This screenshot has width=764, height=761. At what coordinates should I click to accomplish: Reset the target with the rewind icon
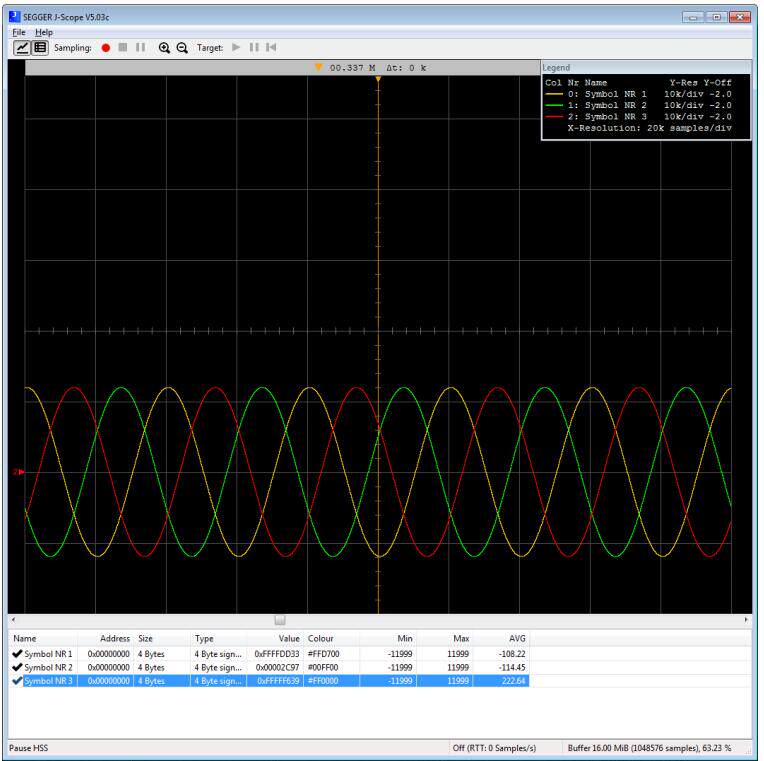point(271,47)
